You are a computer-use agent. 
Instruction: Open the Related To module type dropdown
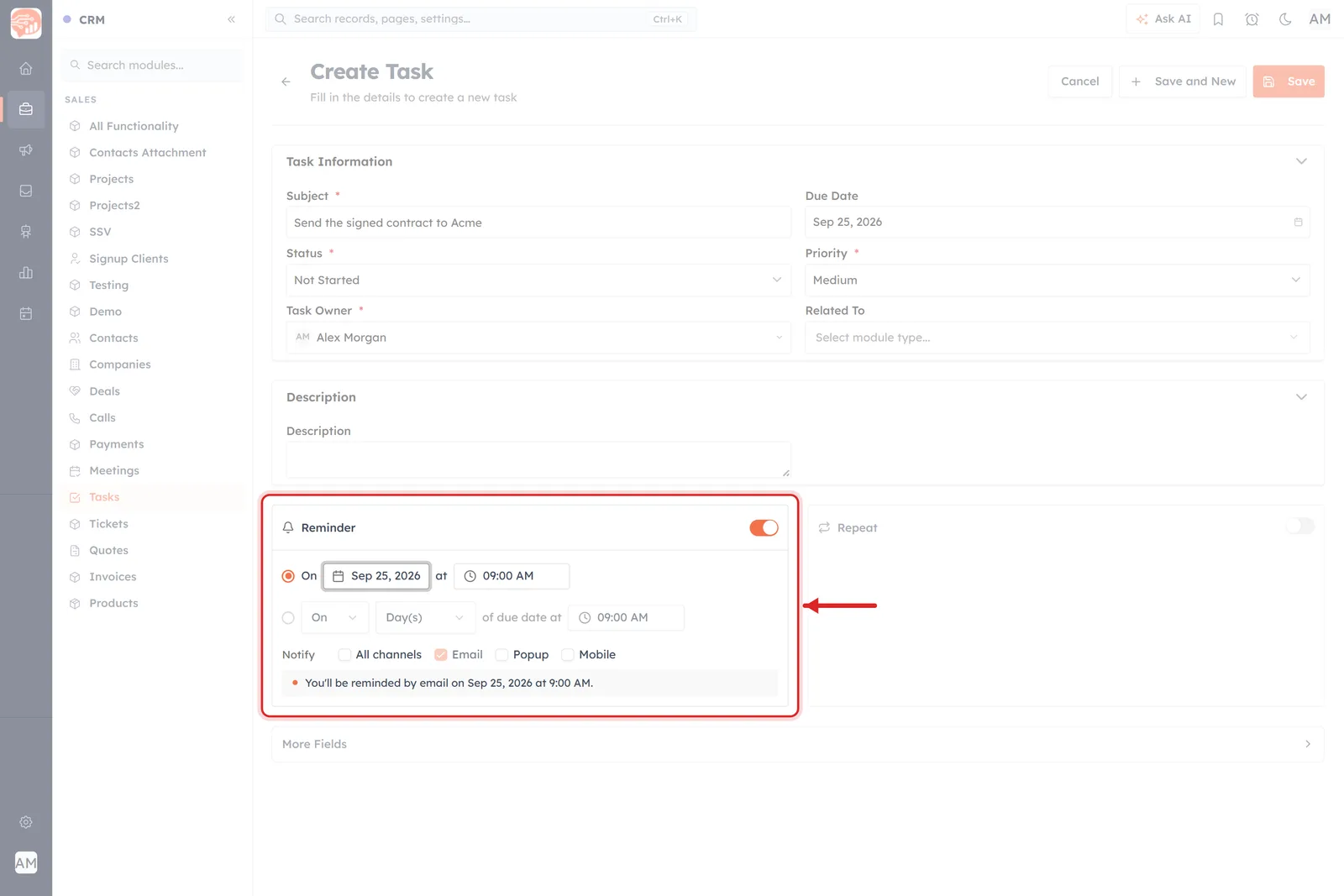(x=1057, y=338)
